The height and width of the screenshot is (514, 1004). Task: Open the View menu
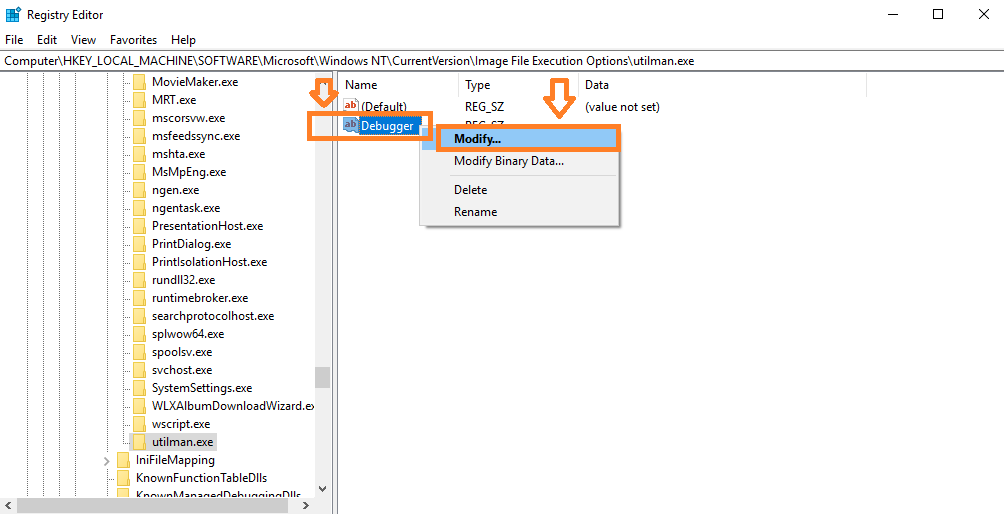point(83,40)
